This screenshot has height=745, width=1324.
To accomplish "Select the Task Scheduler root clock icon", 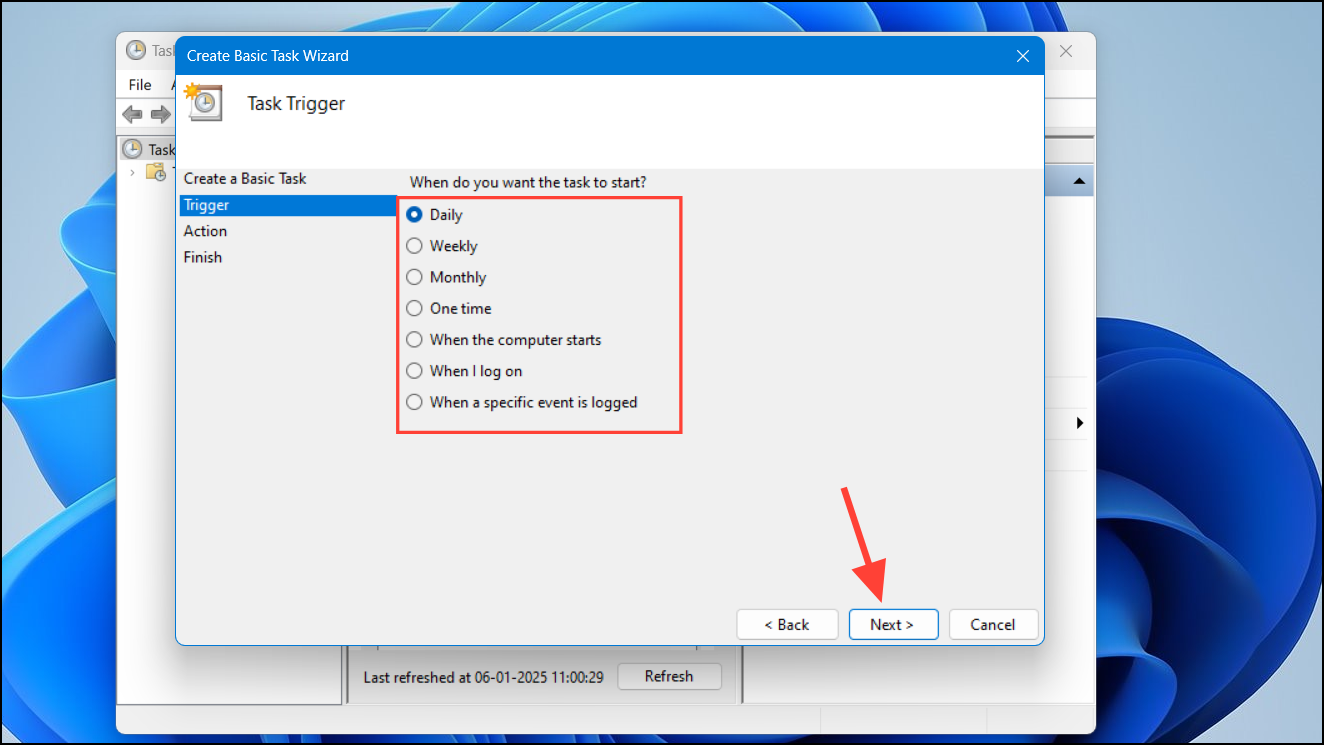I will (134, 148).
